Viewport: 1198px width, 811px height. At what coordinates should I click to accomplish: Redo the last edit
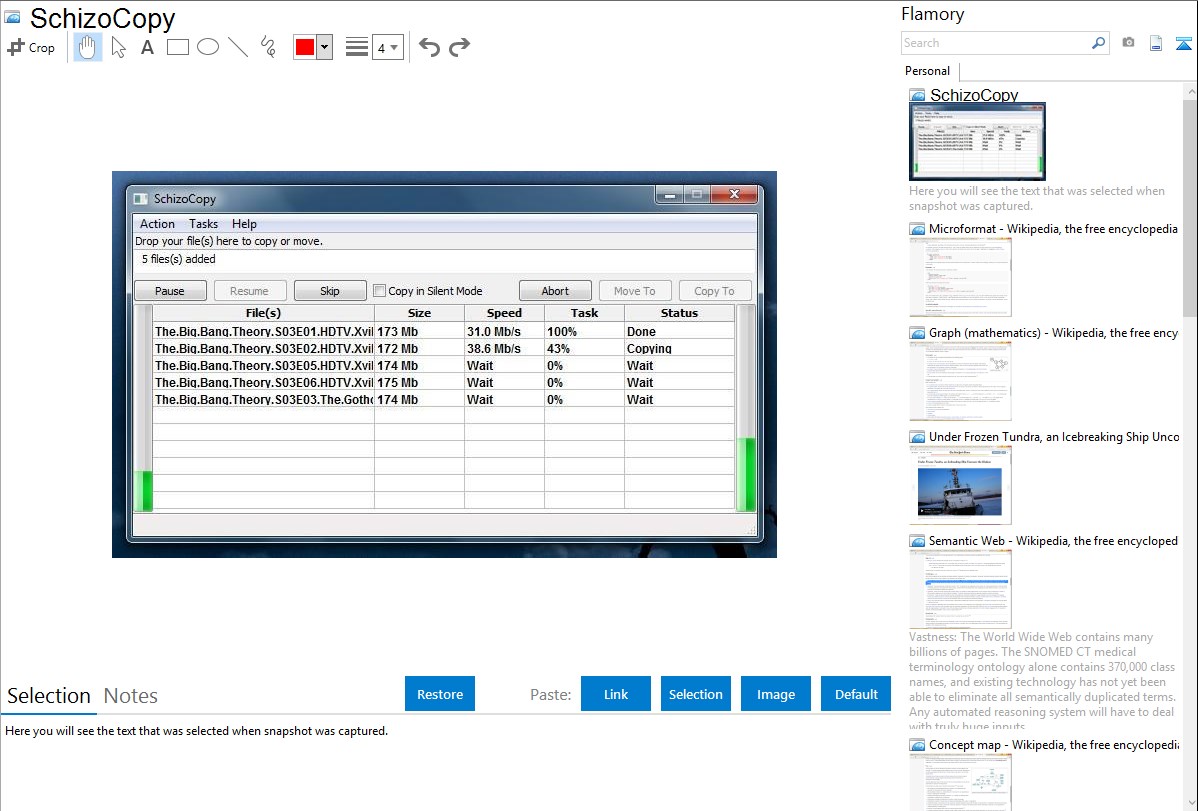(x=459, y=47)
